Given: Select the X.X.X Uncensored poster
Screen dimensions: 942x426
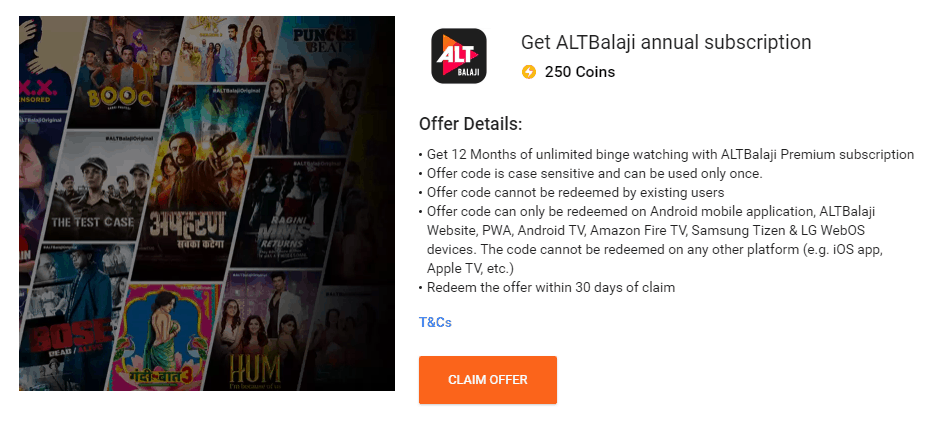Looking at the screenshot, I should pyautogui.click(x=42, y=66).
